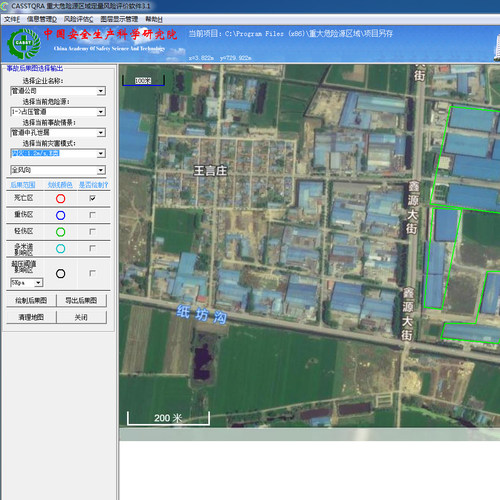This screenshot has height=500, width=500.
Task: Open the 风险评估 menu
Action: (78, 19)
